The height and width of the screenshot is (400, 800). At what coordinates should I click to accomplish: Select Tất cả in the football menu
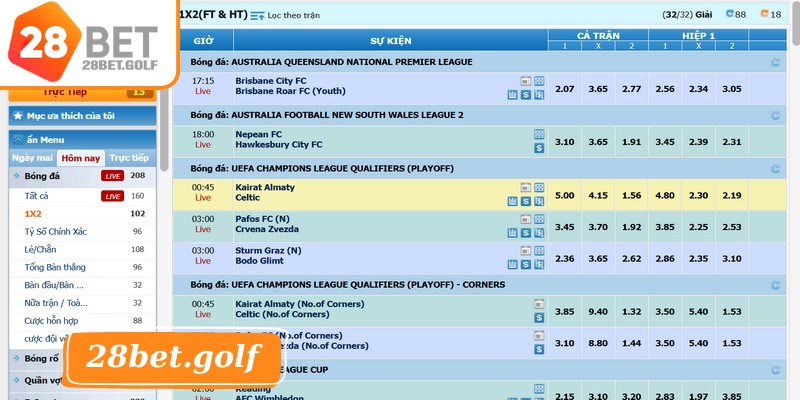(x=83, y=196)
